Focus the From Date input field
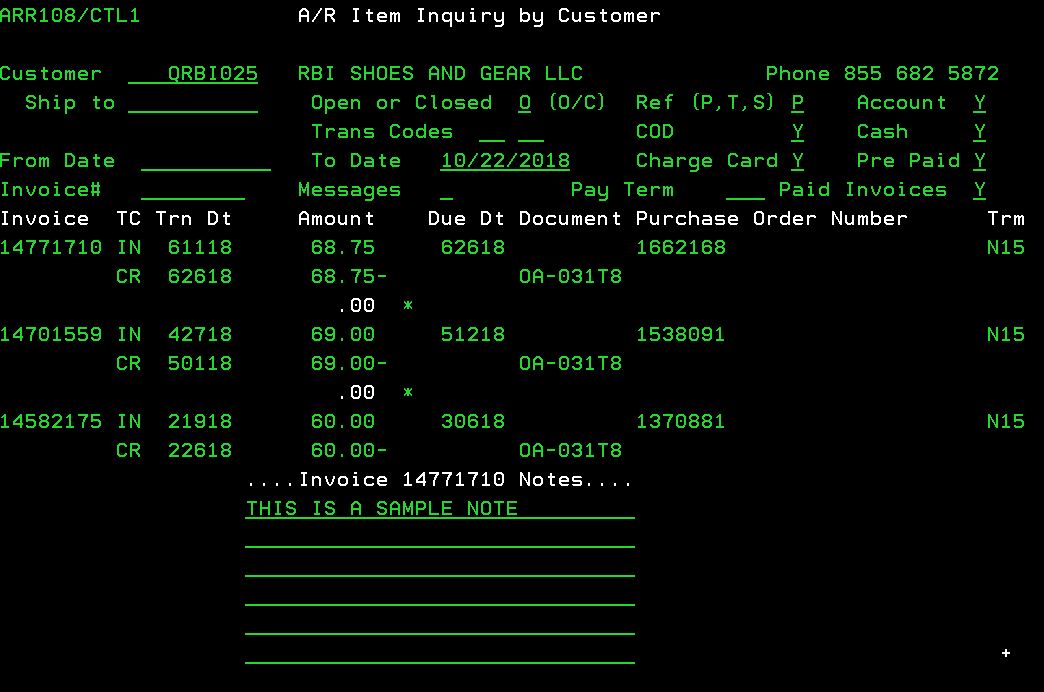 point(205,161)
